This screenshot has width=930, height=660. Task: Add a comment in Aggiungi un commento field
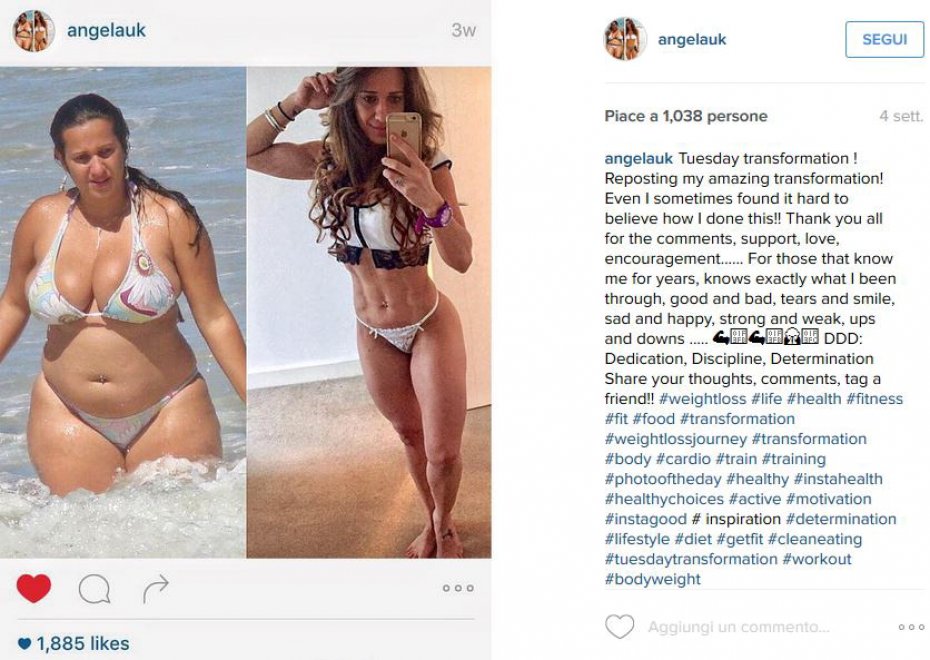click(738, 627)
